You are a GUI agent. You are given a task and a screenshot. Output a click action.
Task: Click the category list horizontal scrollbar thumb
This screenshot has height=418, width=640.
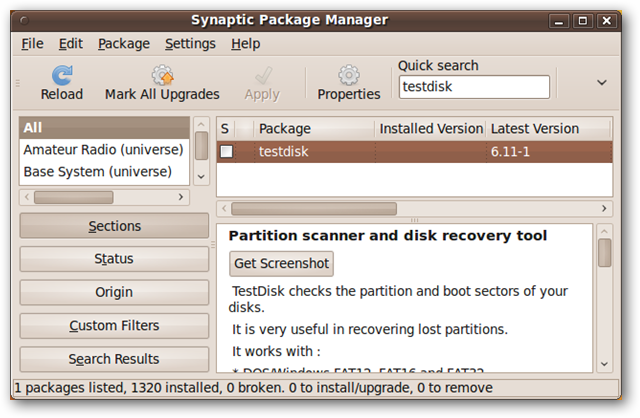[74, 198]
